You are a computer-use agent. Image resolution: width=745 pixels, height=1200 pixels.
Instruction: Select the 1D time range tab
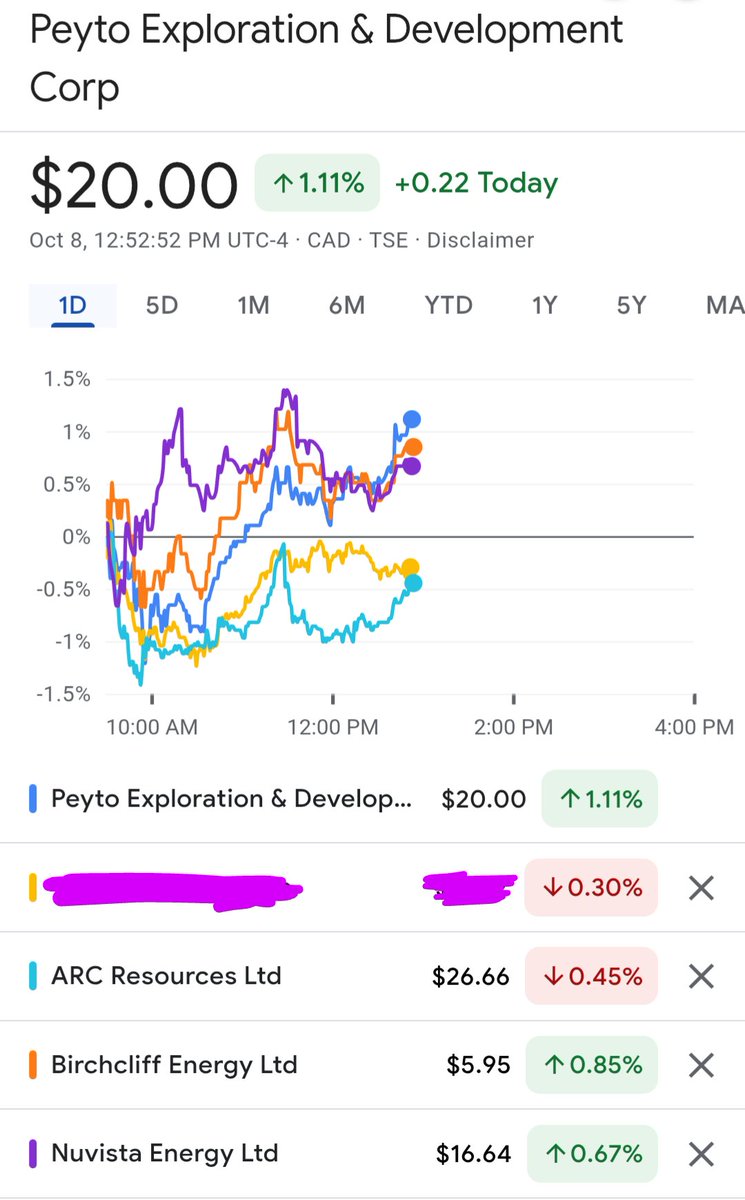point(72,305)
